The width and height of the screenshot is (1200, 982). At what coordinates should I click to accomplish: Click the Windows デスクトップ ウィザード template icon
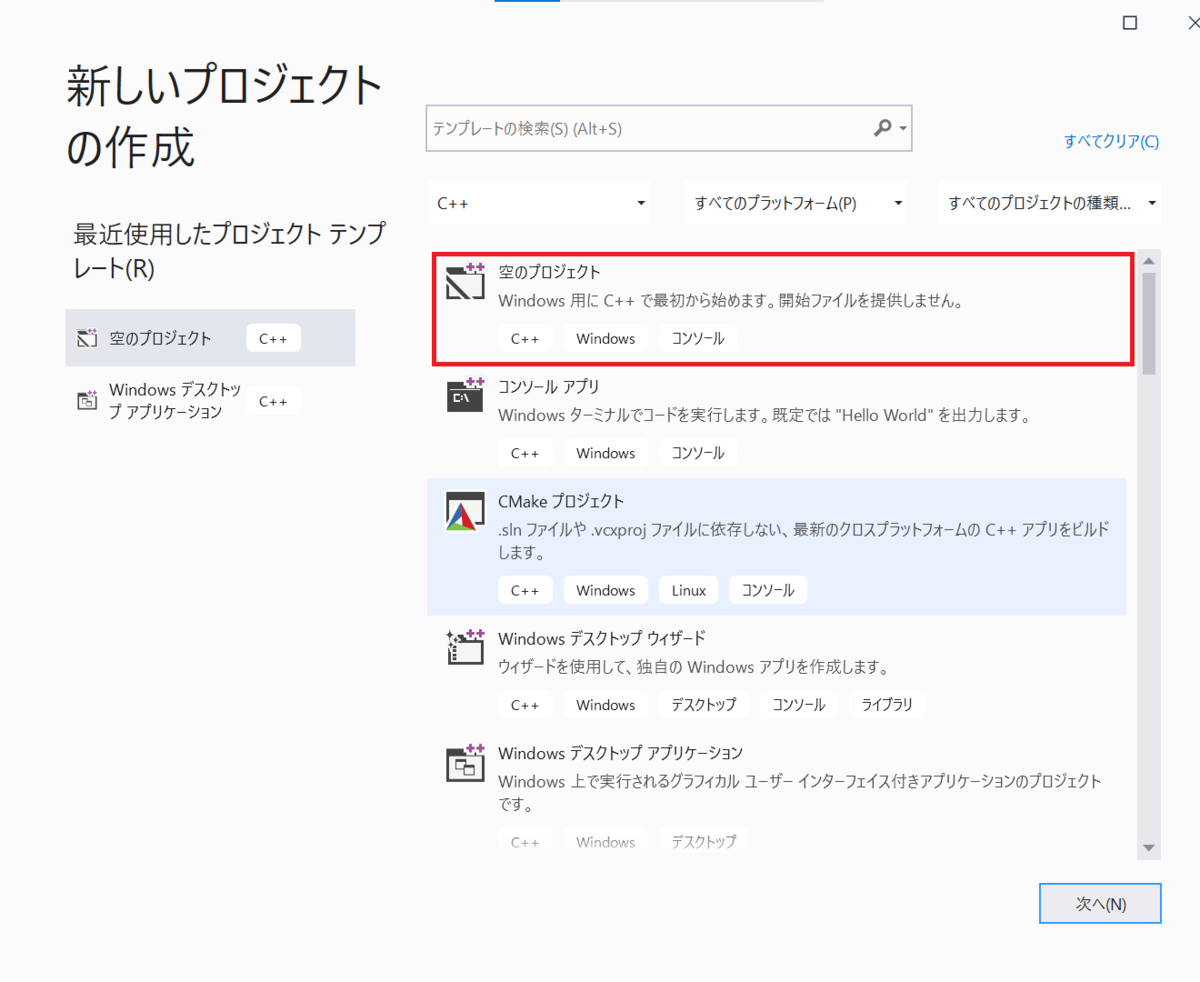tap(464, 650)
